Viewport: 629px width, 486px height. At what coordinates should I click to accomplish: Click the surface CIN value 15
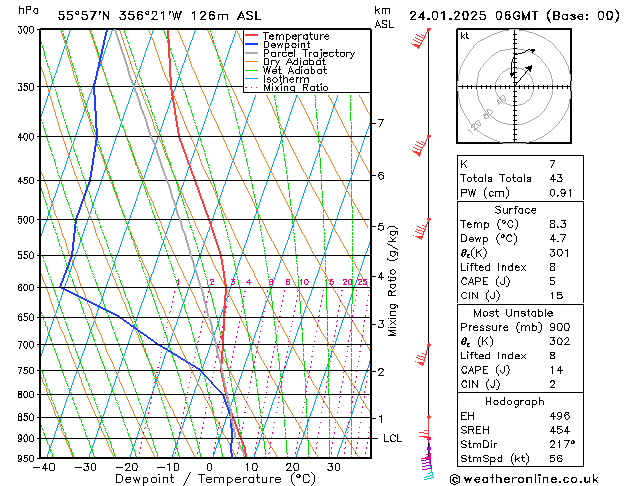tap(556, 296)
